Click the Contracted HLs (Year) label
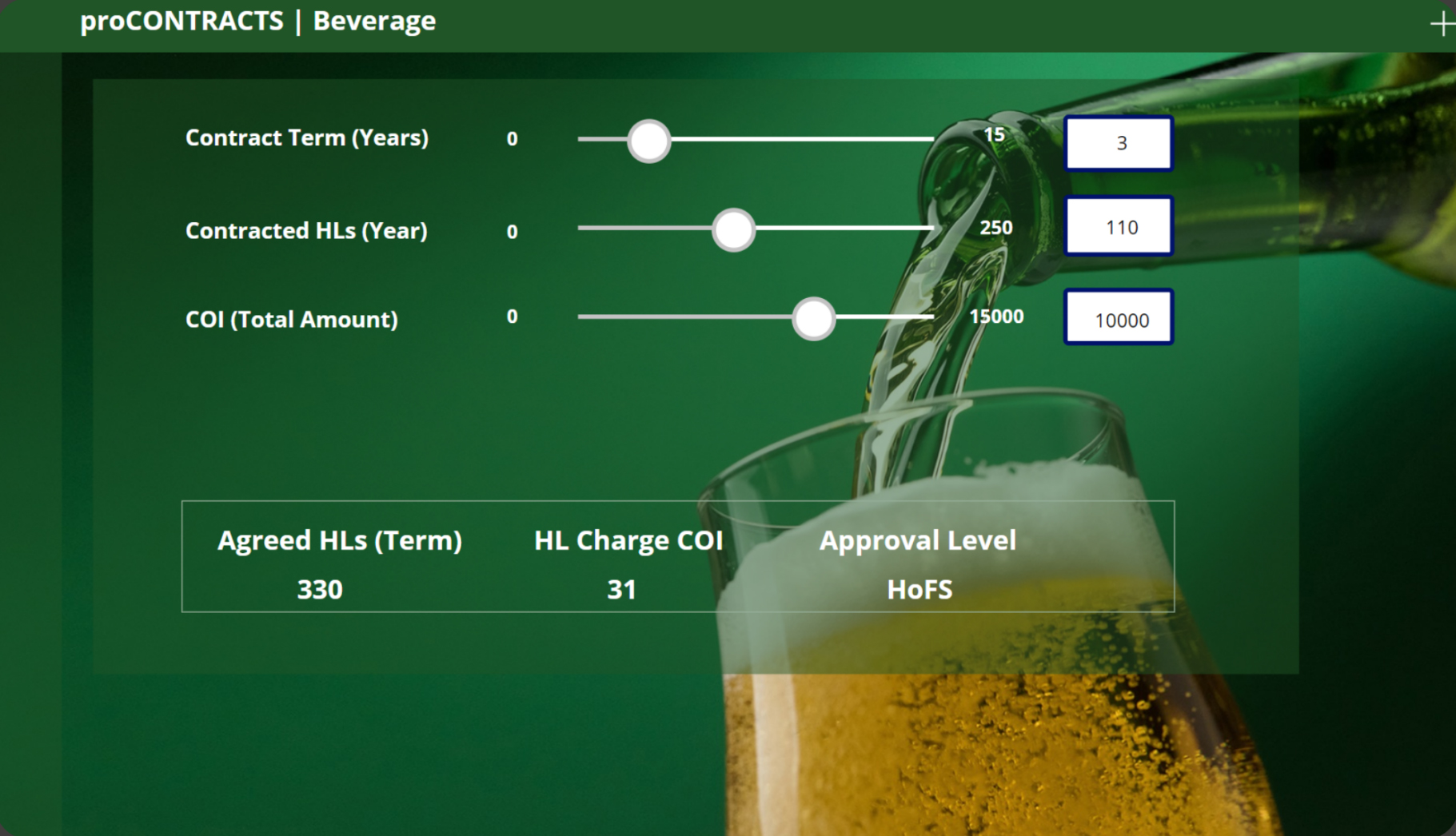Viewport: 1456px width, 836px height. pyautogui.click(x=306, y=231)
